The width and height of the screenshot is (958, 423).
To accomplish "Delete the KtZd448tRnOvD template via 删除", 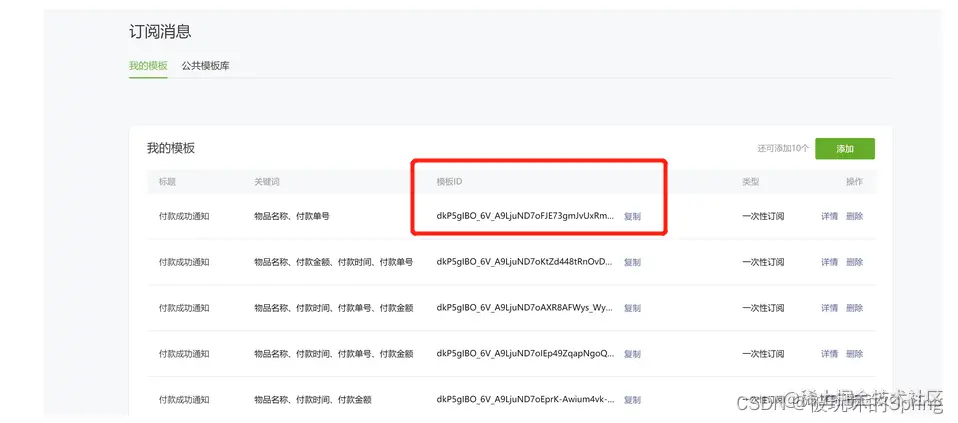I will point(854,262).
